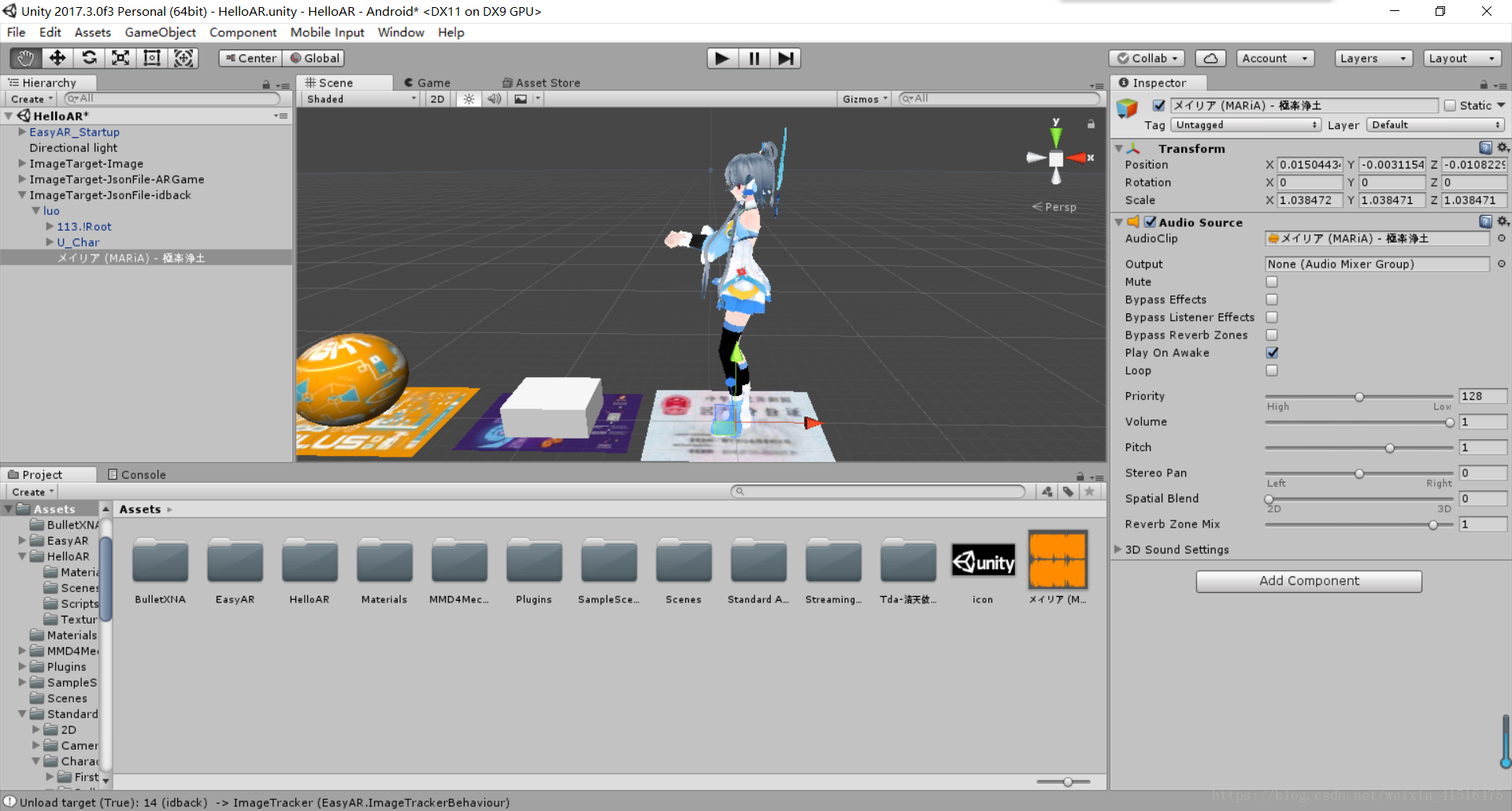Select the Rect transform tool

pos(152,58)
